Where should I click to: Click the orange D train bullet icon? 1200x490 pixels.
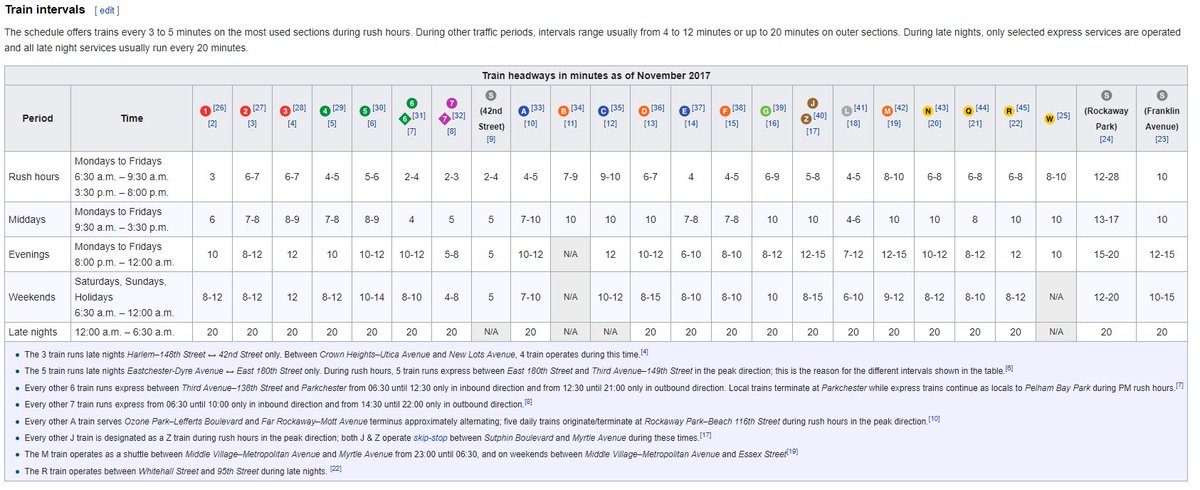[x=643, y=110]
